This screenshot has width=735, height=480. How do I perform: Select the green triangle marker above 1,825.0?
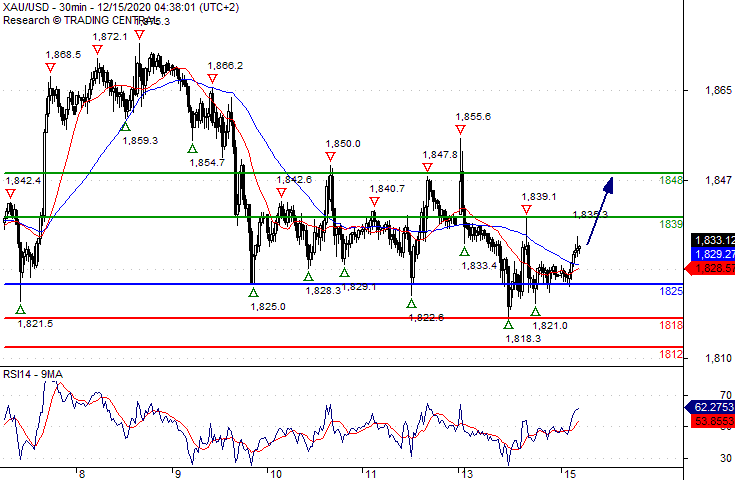coord(253,292)
